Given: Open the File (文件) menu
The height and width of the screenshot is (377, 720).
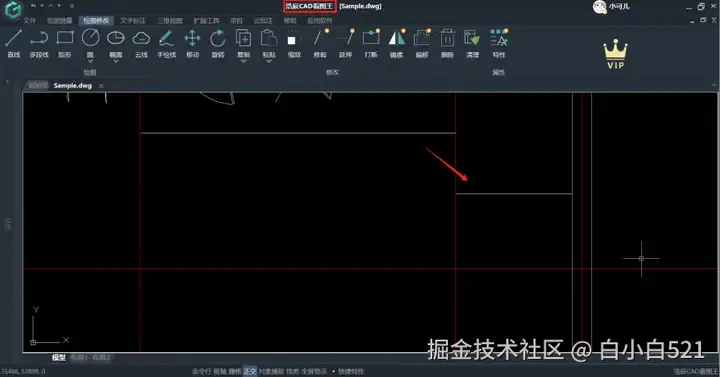Looking at the screenshot, I should click(x=29, y=21).
